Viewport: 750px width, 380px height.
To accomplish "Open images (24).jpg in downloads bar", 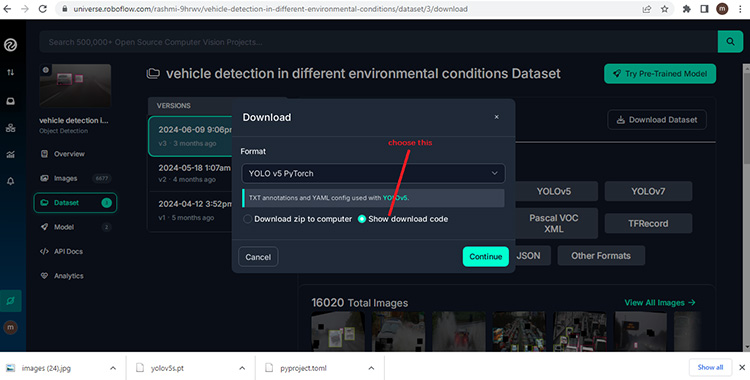I will [x=46, y=368].
